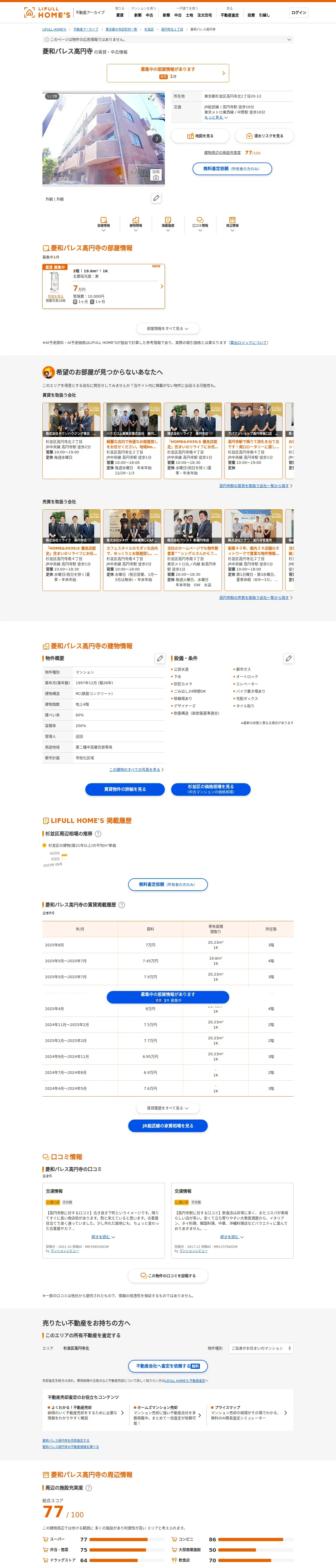Click help icon beside 周辺の施設充実度
This screenshot has height=1568, width=336.
(x=88, y=1488)
